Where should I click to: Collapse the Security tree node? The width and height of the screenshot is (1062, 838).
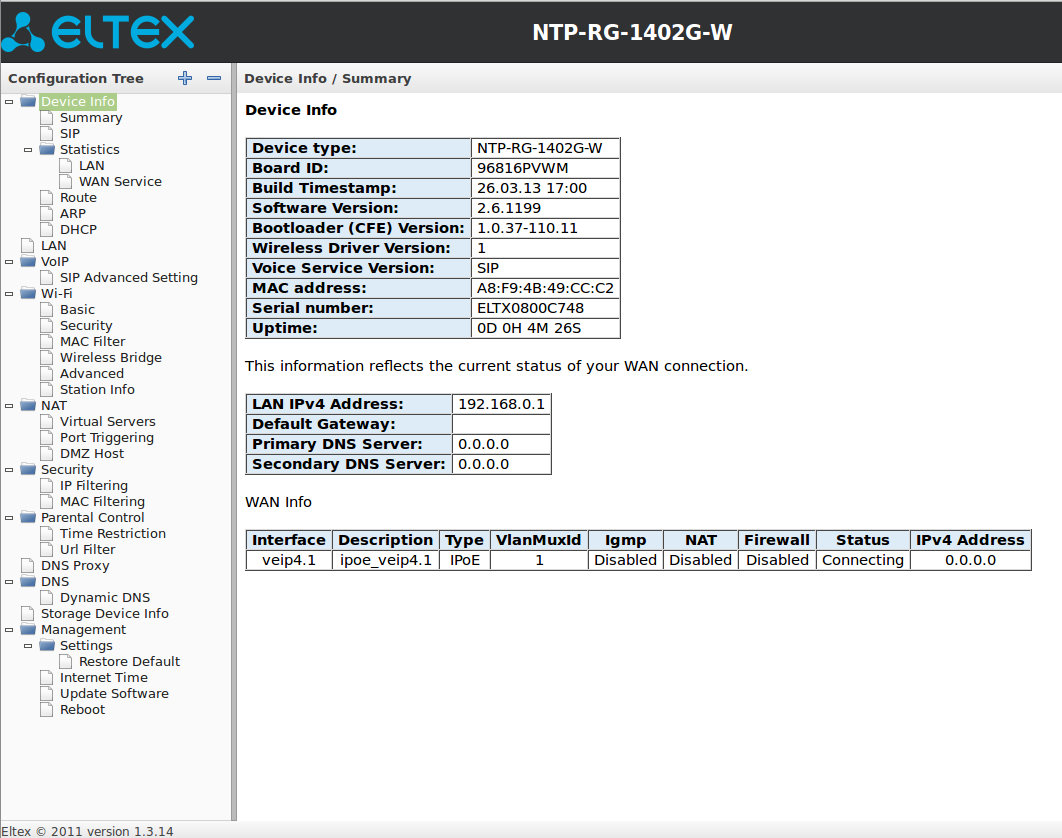coord(9,469)
